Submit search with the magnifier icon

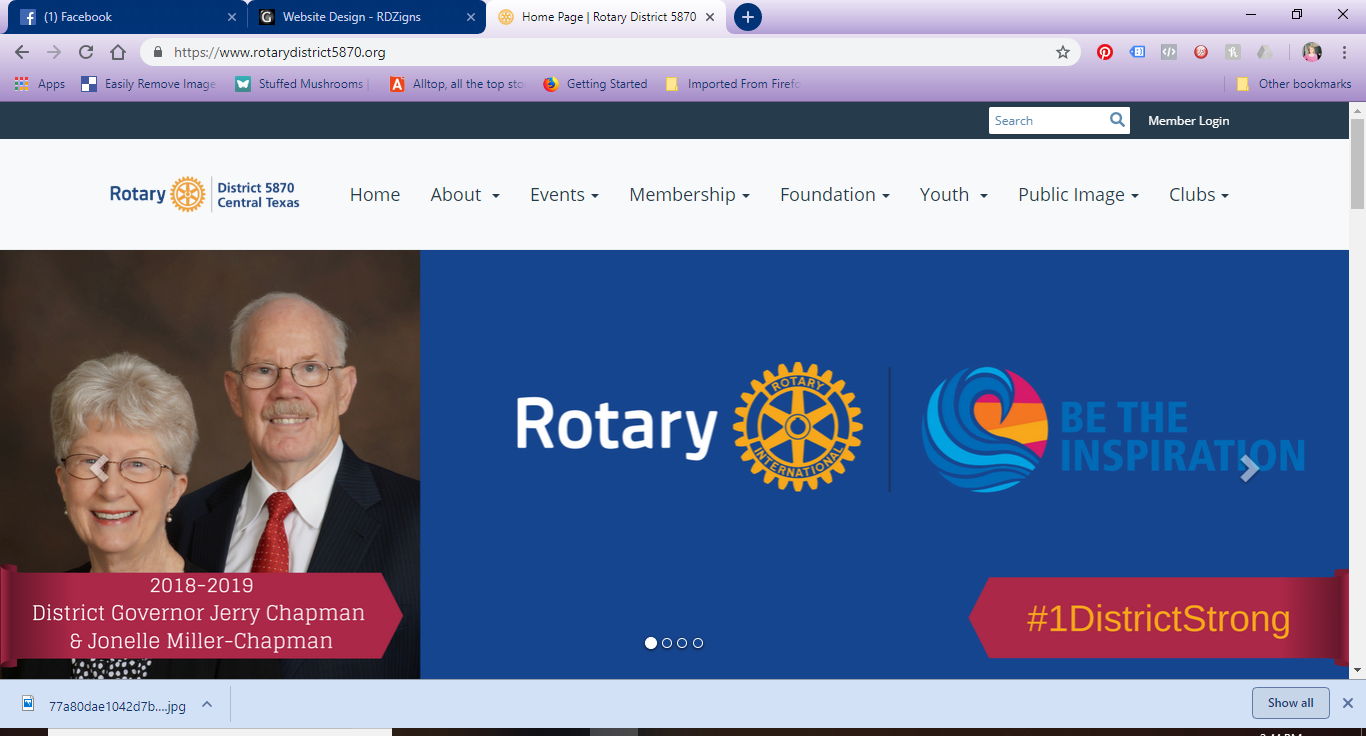click(1117, 120)
